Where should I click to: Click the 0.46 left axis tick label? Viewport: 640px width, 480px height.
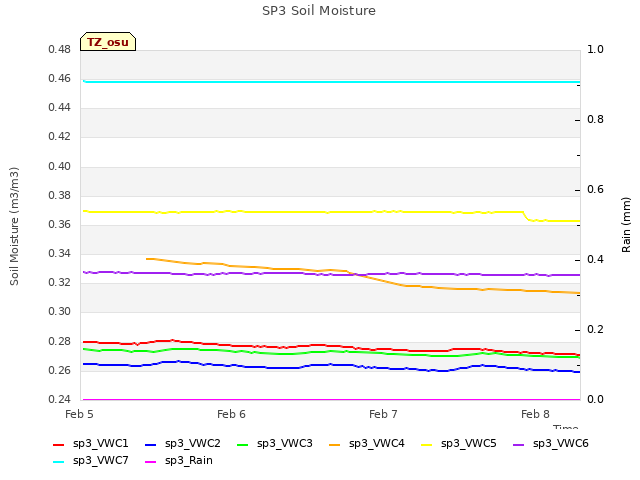[x=60, y=78]
